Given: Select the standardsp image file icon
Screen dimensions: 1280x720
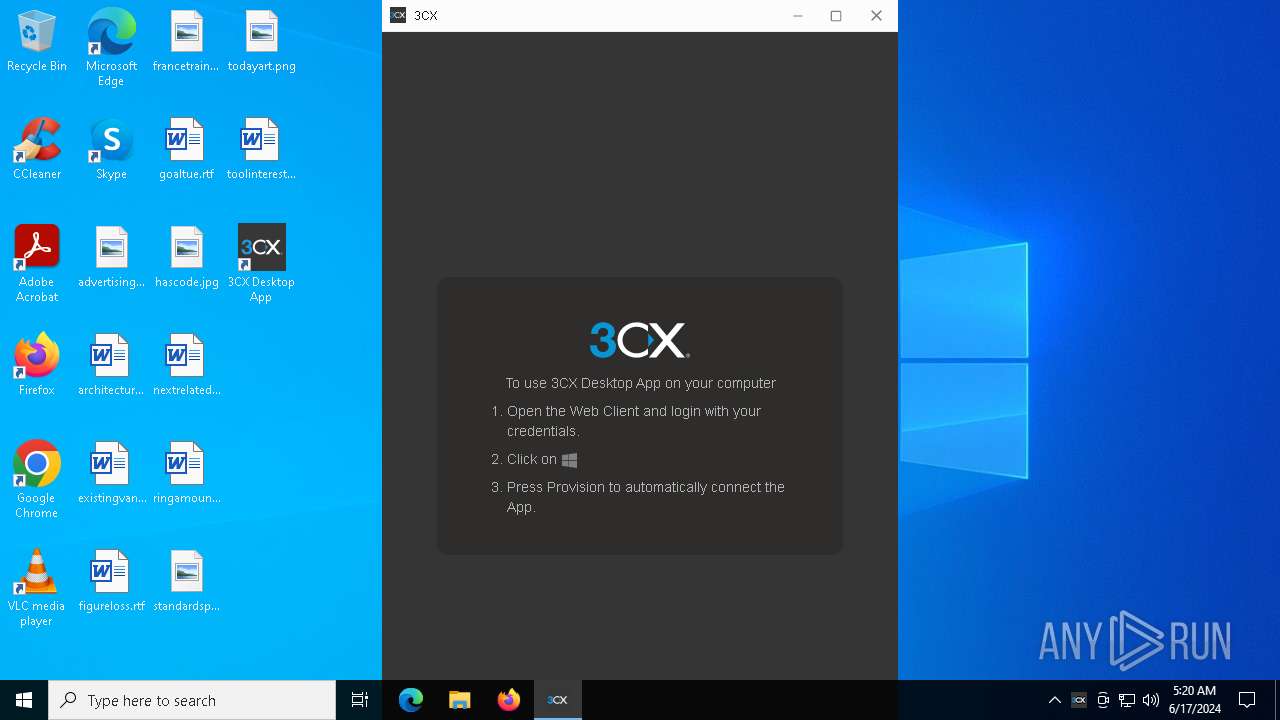Looking at the screenshot, I should (x=186, y=581).
